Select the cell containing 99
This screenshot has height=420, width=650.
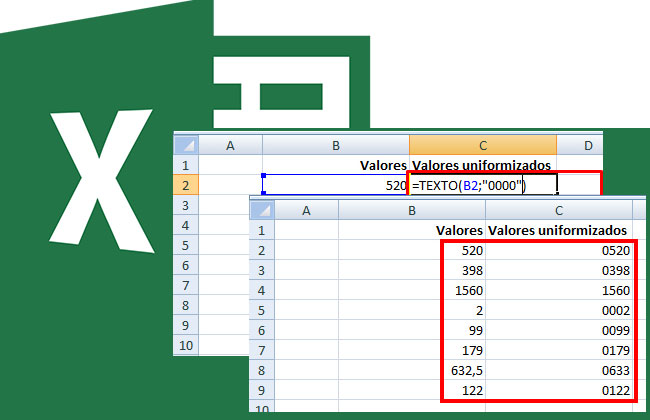tap(412, 330)
